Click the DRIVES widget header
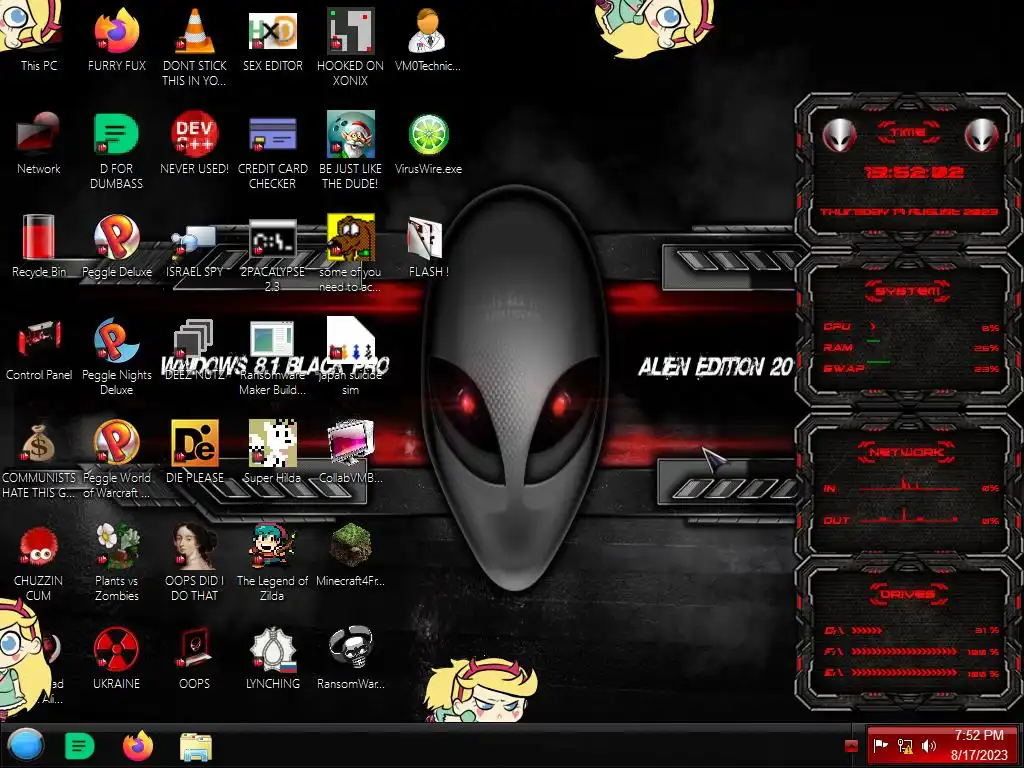 point(908,594)
